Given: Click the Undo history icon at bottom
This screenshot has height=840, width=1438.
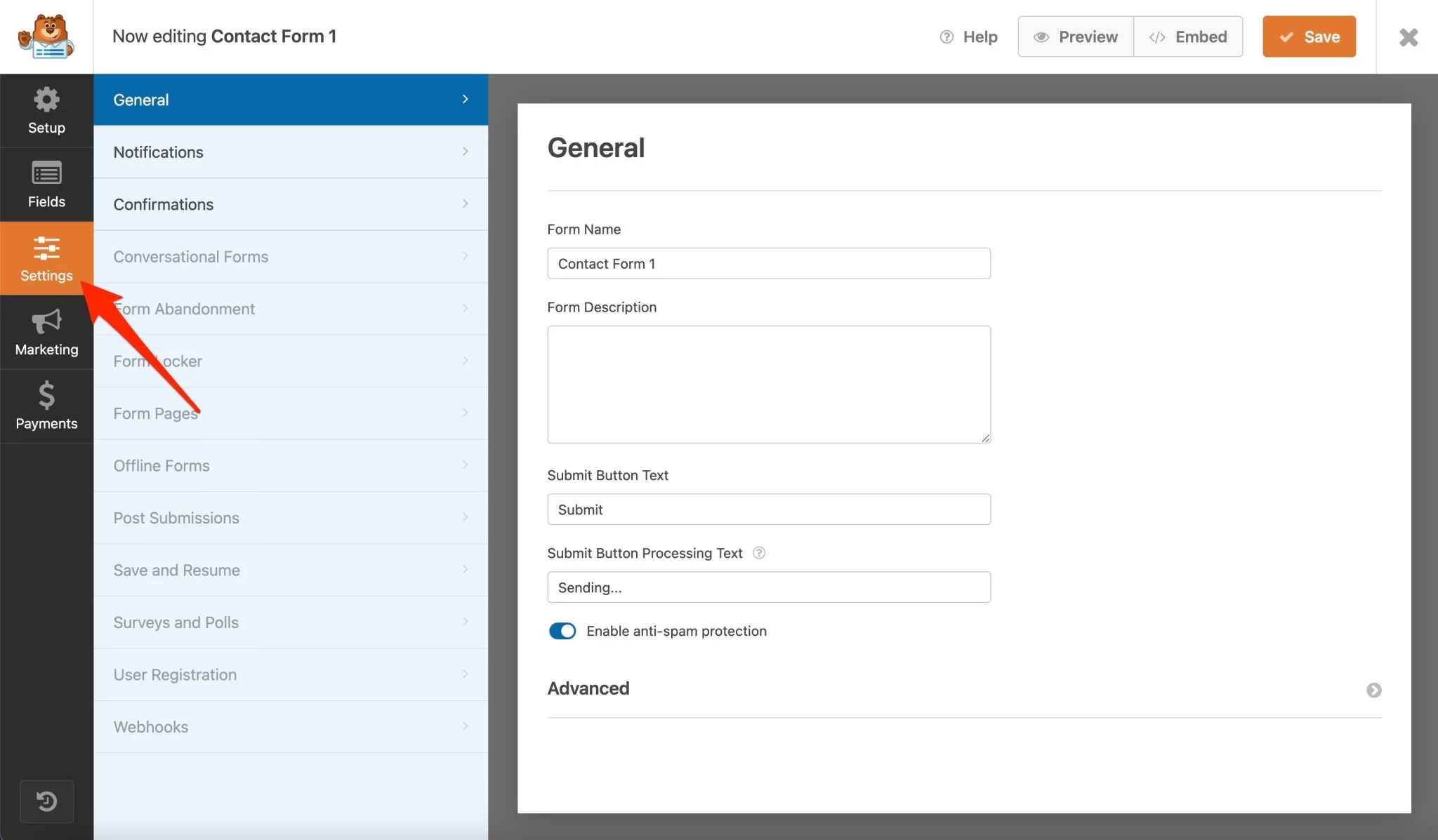Looking at the screenshot, I should (x=47, y=801).
